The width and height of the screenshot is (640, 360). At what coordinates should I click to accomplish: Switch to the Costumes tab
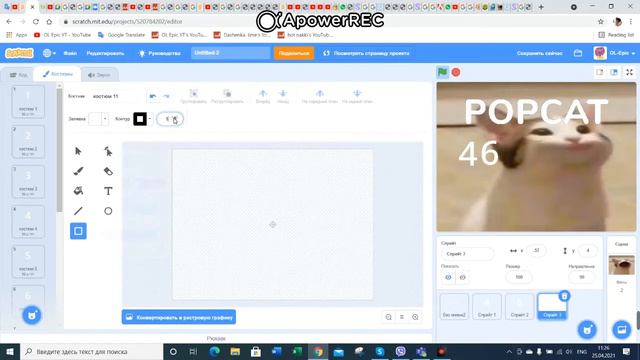pos(58,74)
